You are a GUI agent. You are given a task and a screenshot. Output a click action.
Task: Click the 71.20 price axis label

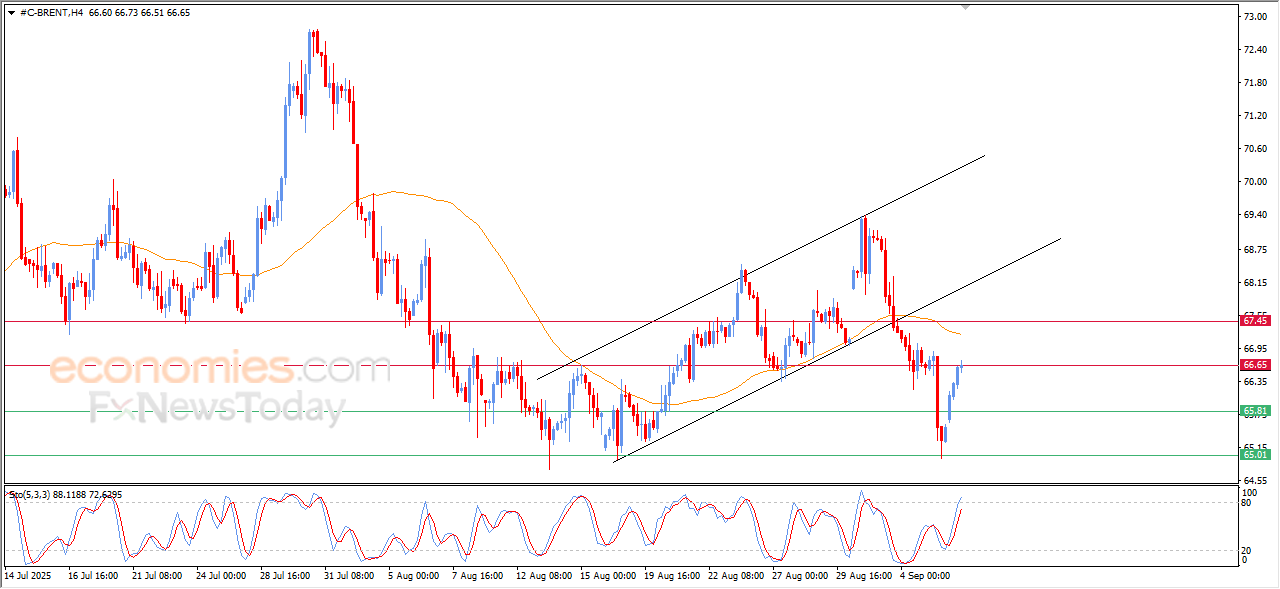(x=1256, y=116)
